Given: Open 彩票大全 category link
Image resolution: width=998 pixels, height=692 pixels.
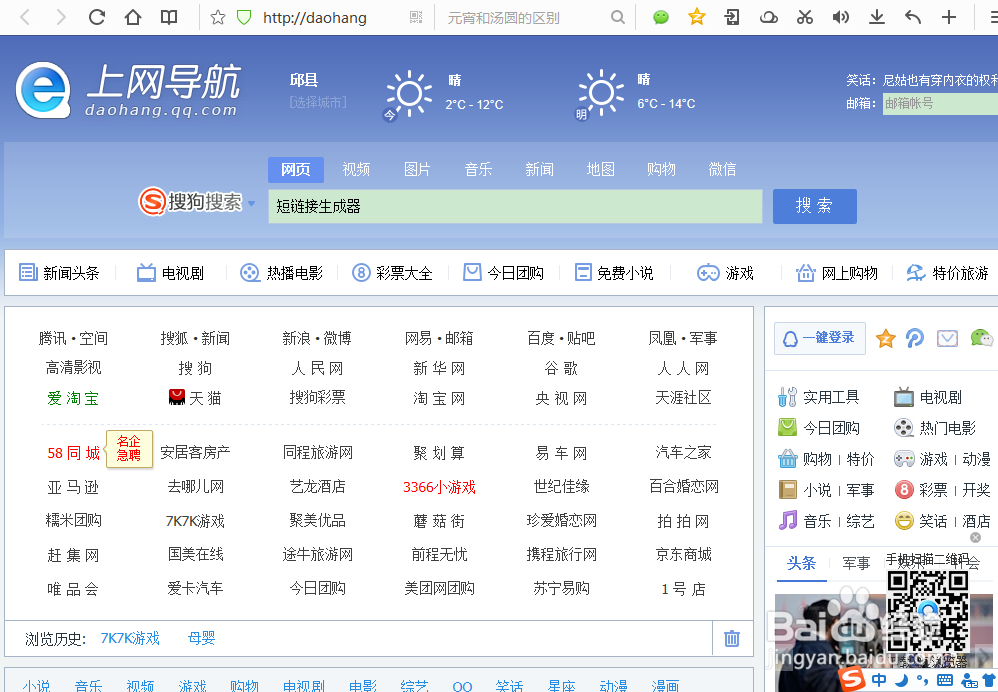Looking at the screenshot, I should pos(392,273).
